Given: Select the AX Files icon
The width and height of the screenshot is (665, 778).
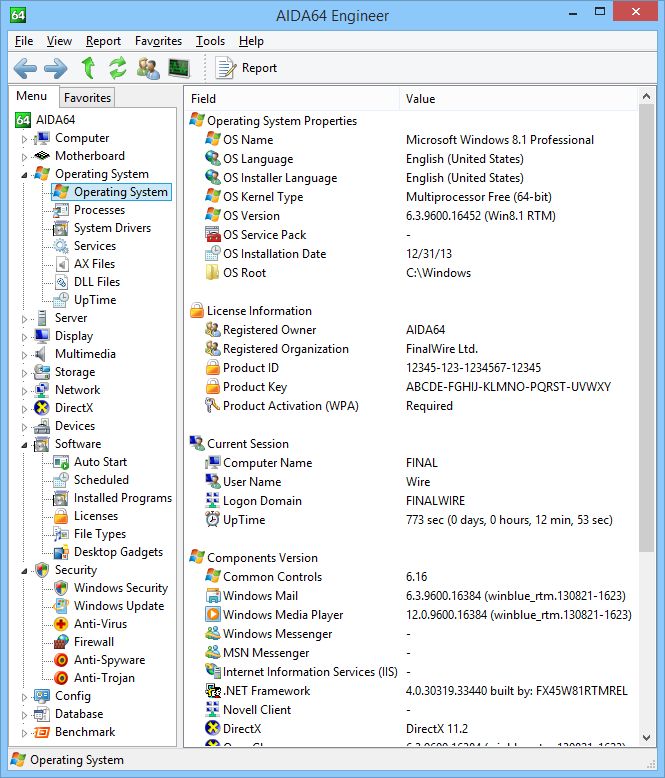Looking at the screenshot, I should tap(61, 264).
